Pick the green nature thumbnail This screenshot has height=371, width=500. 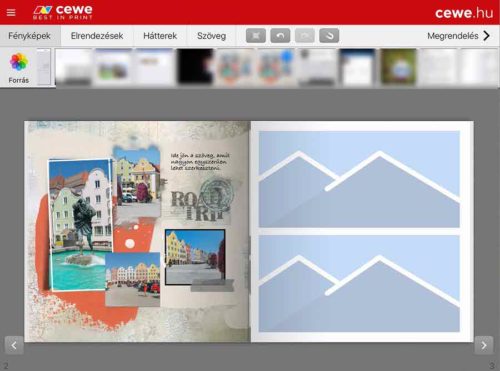tap(398, 66)
